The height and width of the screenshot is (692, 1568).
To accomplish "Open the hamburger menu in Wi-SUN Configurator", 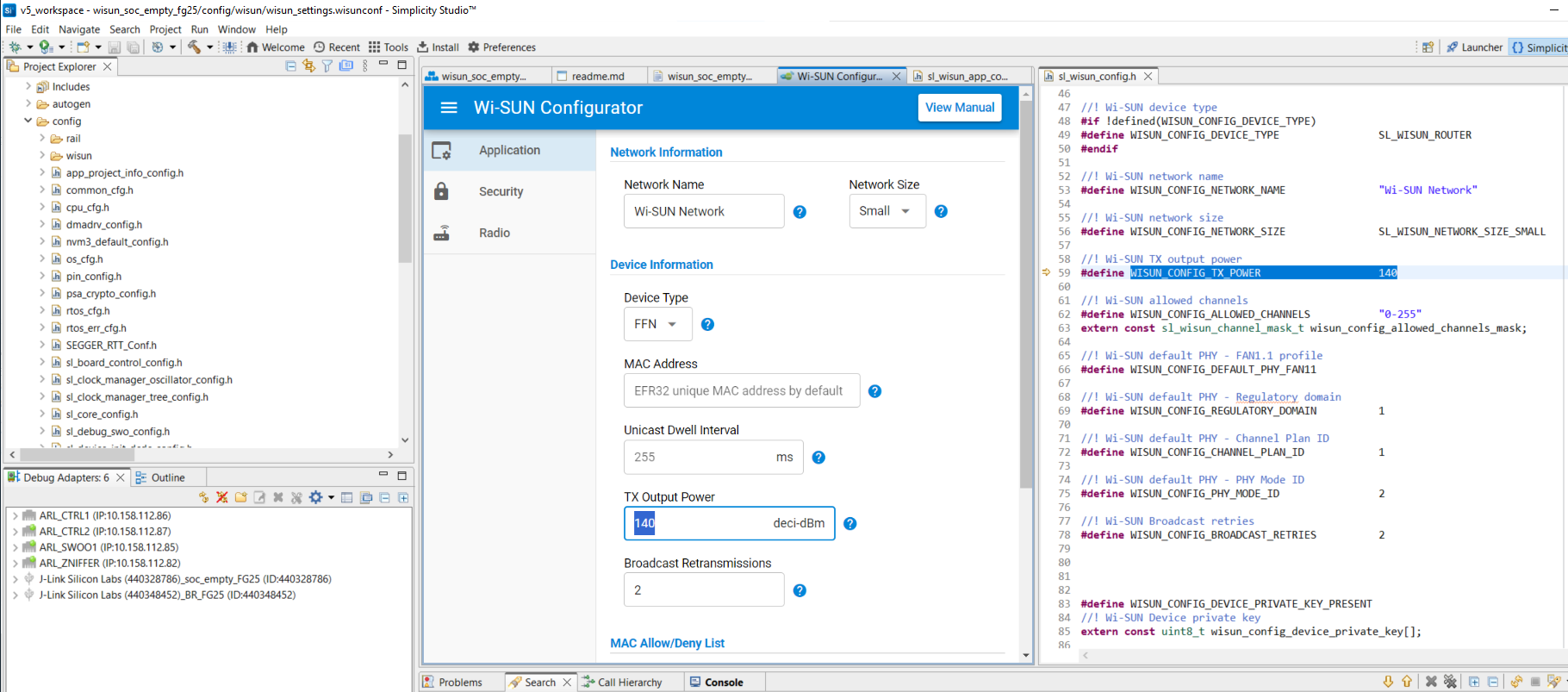I will [x=449, y=108].
